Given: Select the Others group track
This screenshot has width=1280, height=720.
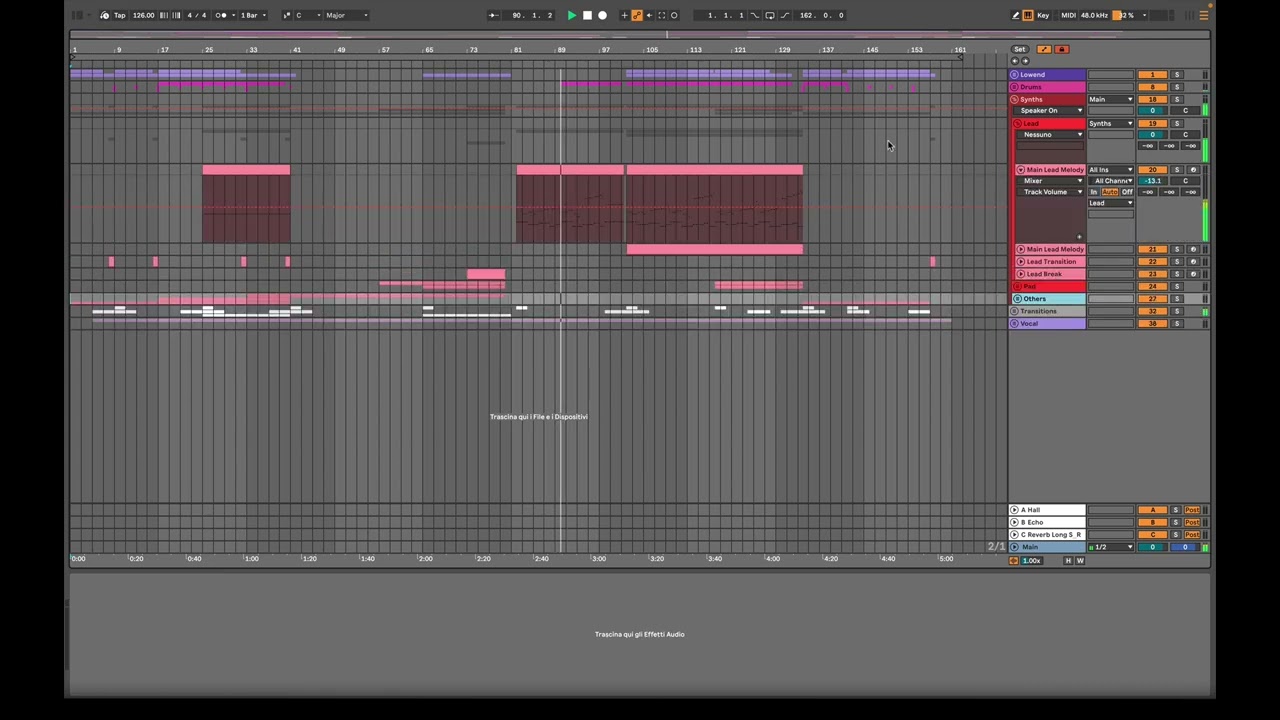Looking at the screenshot, I should pyautogui.click(x=1048, y=299).
